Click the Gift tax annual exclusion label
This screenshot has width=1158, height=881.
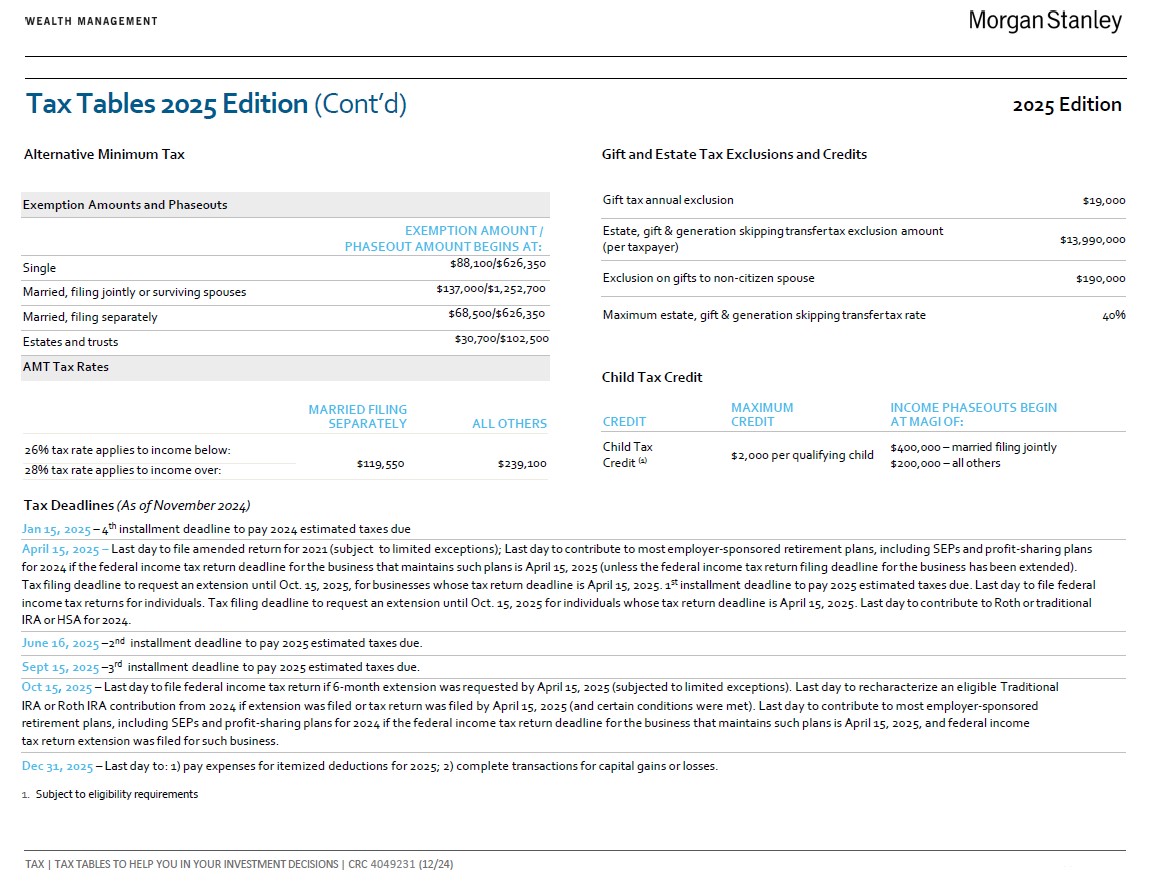coord(668,200)
